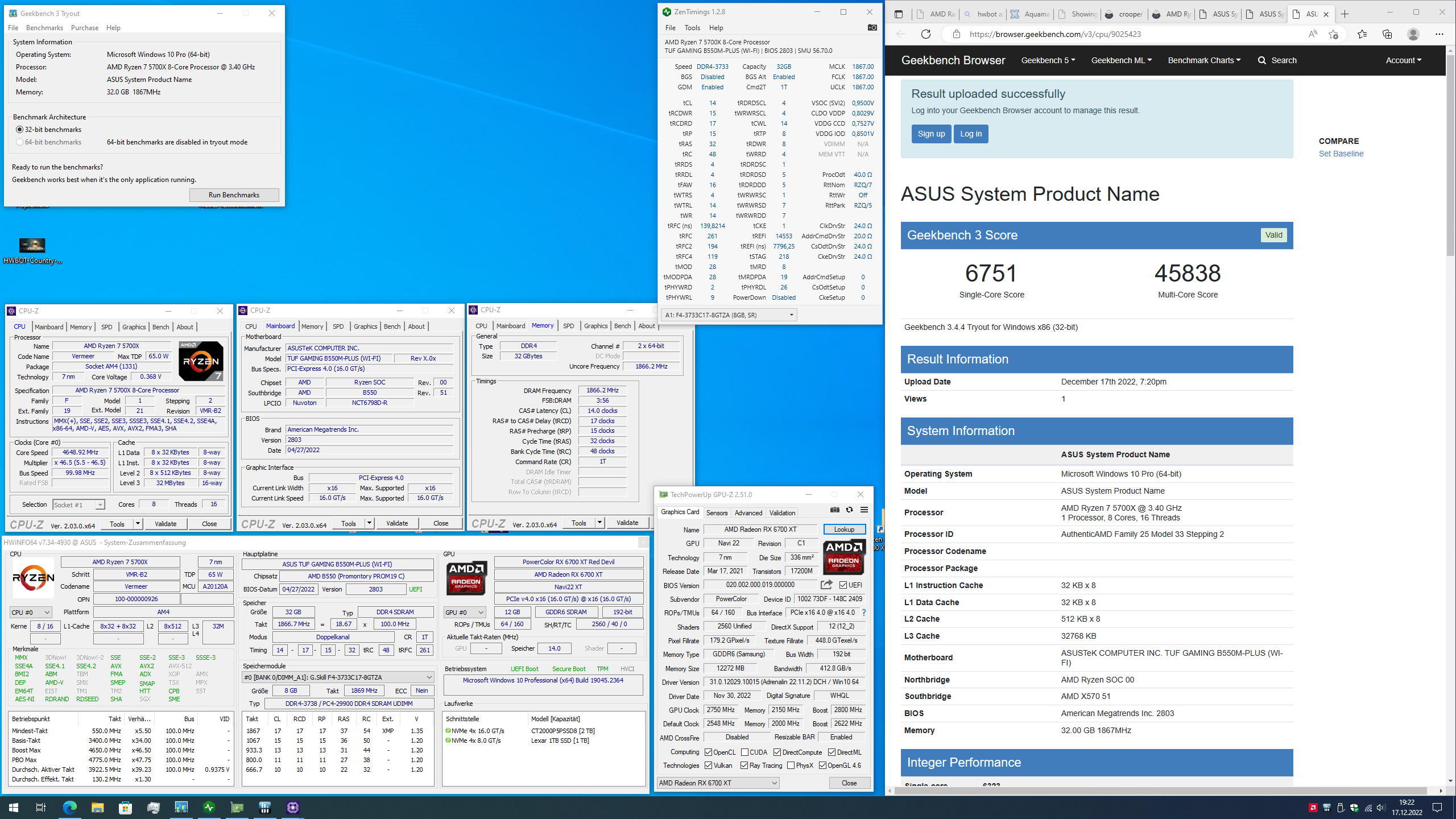Open the ZenTimings DIMM module dropdown

[x=729, y=315]
